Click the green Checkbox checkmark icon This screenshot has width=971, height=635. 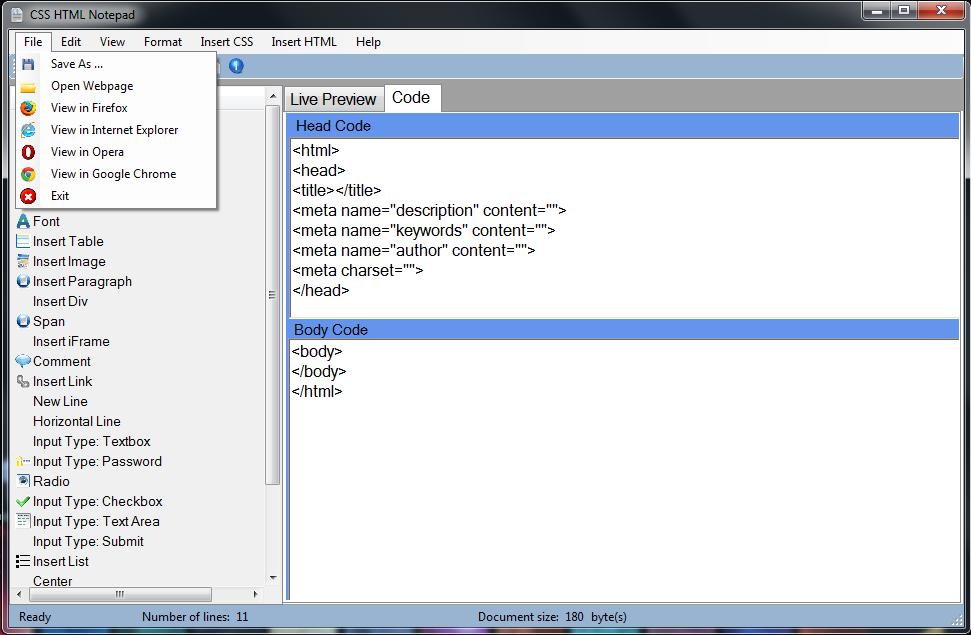23,501
